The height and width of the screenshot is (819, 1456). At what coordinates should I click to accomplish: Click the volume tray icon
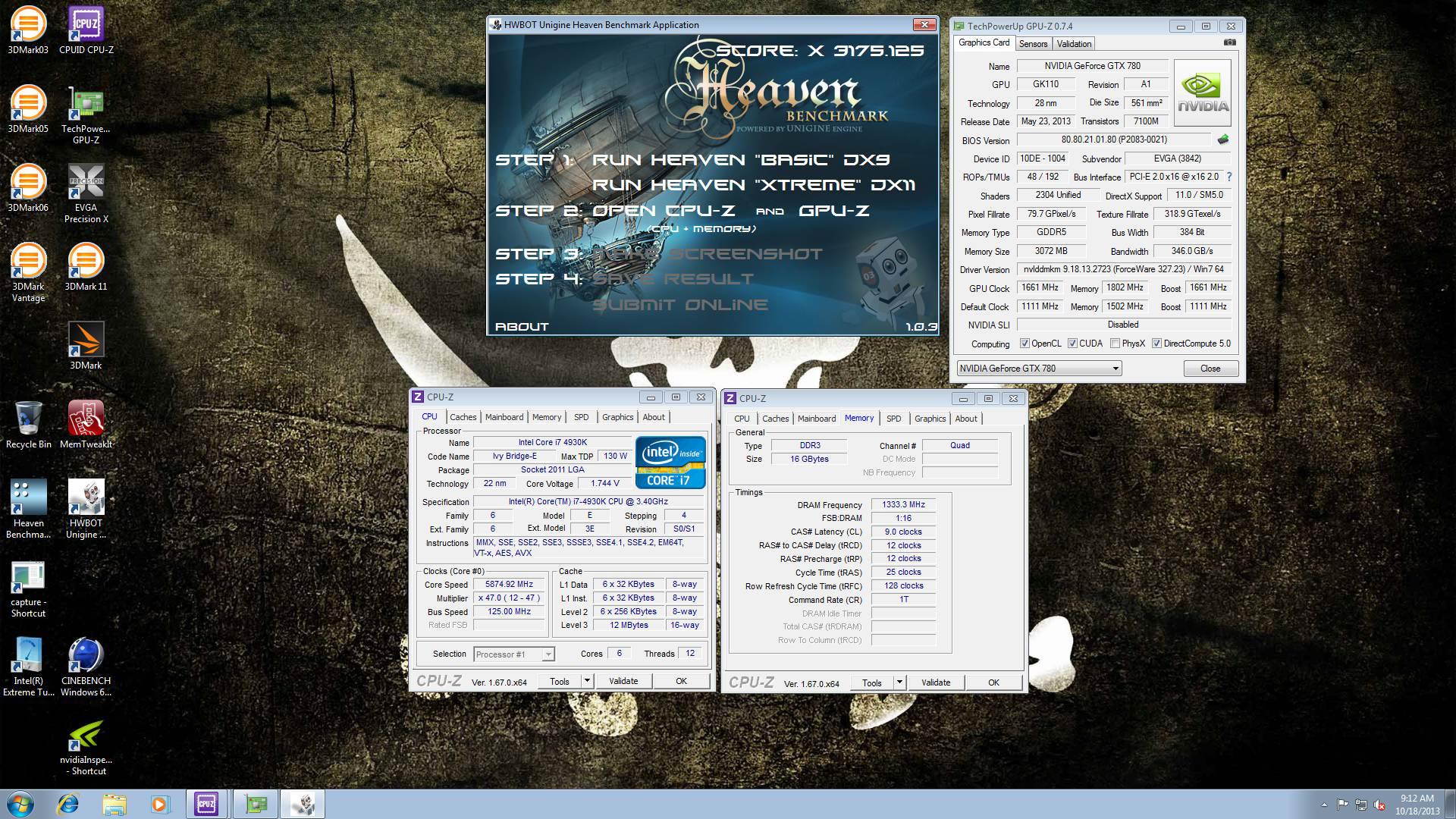coord(1379,805)
